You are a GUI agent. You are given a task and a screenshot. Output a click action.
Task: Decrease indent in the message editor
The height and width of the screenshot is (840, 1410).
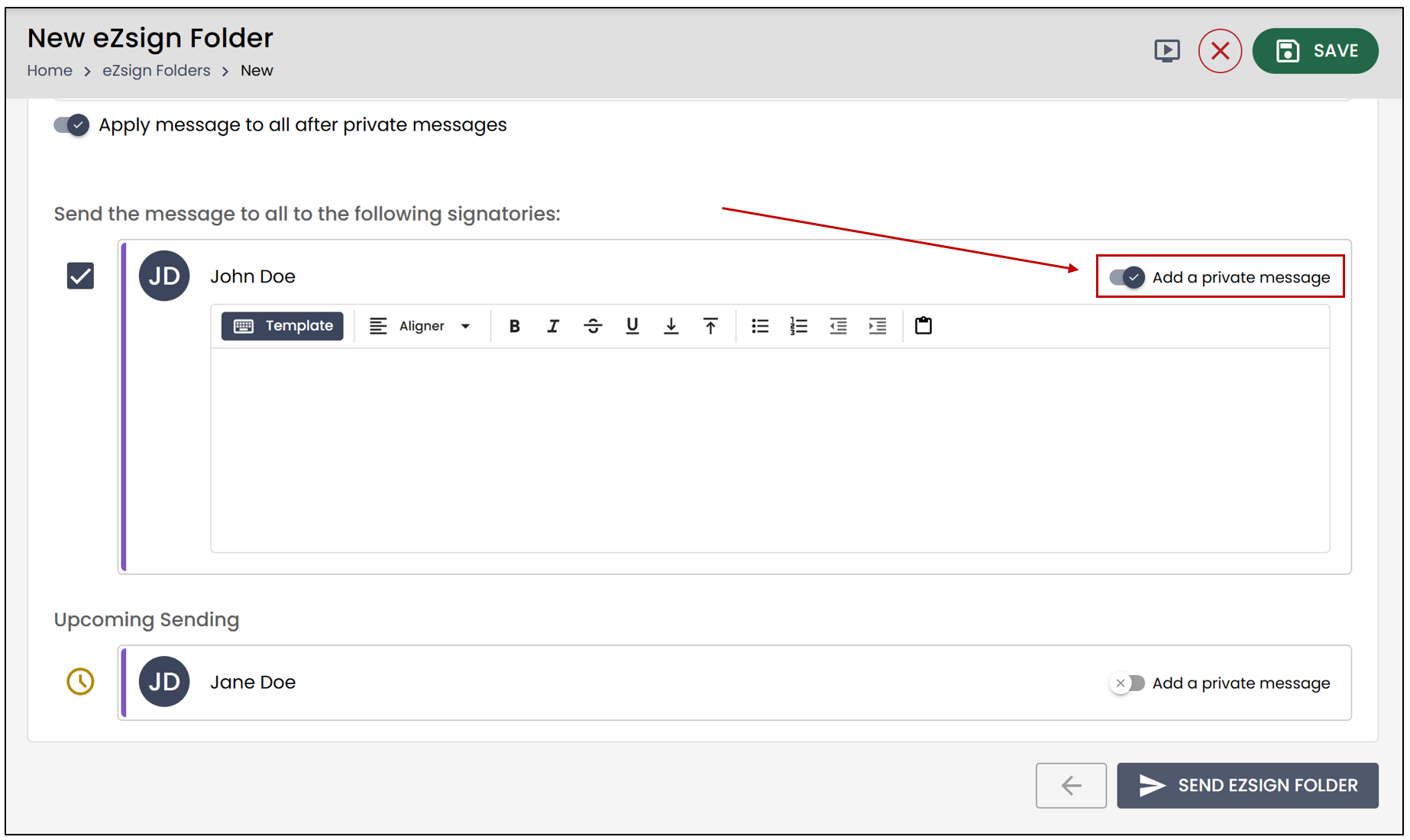pyautogui.click(x=839, y=326)
